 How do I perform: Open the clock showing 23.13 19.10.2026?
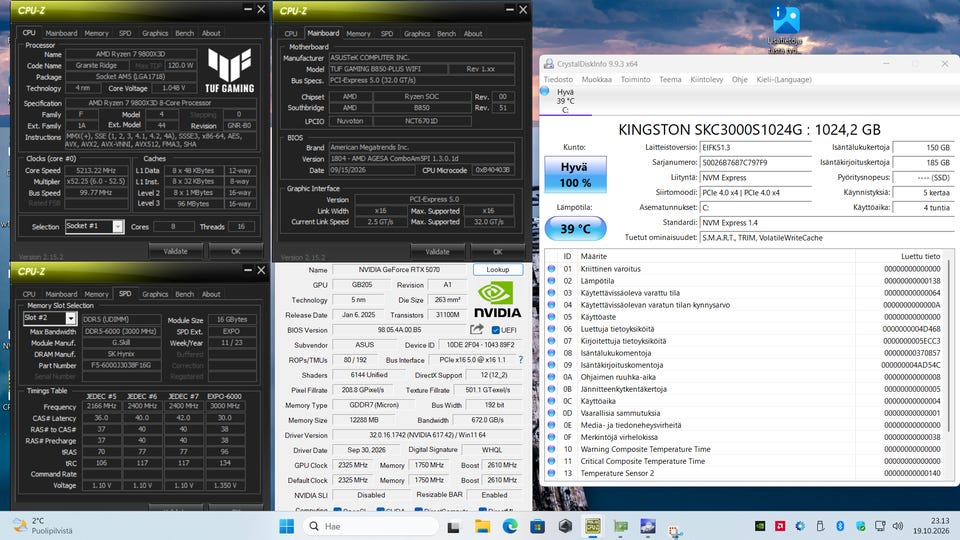pos(931,526)
